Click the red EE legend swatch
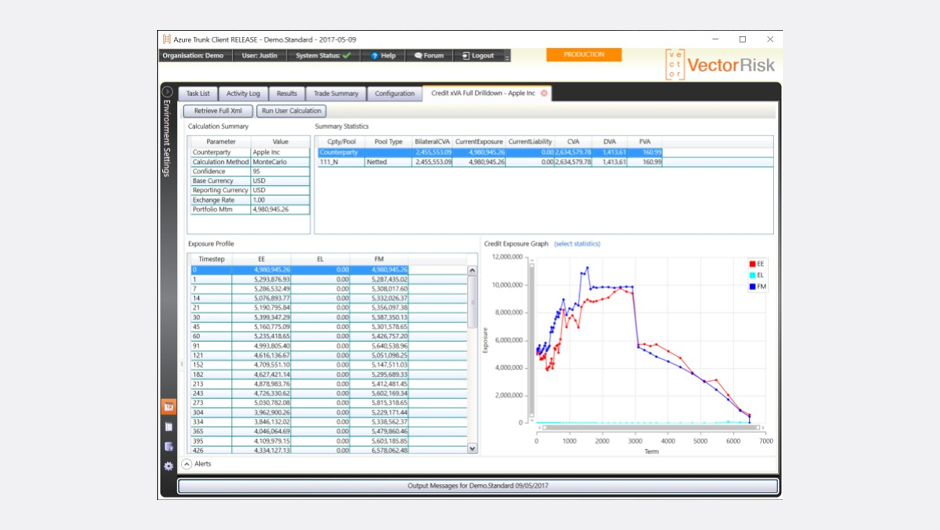The image size is (940, 530). pyautogui.click(x=752, y=264)
